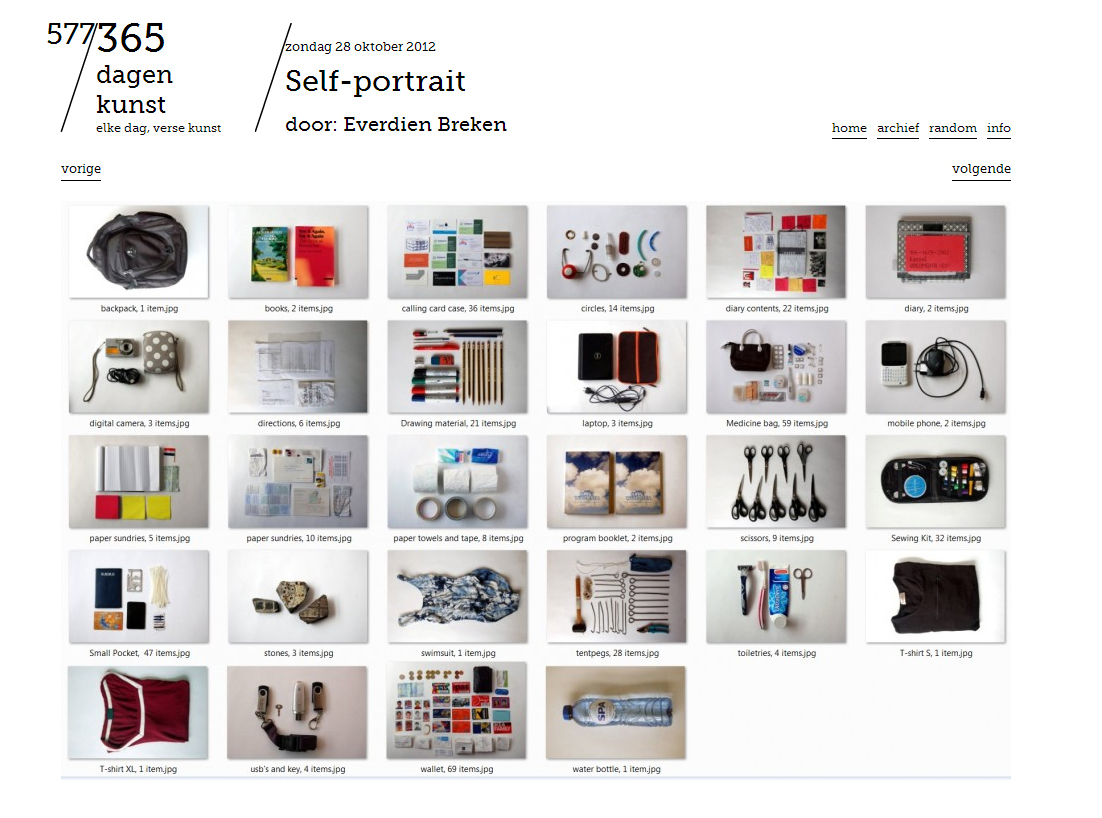The width and height of the screenshot is (1102, 818).
Task: Open the Sewing Kit, 32 items thumbnail
Action: (x=935, y=481)
